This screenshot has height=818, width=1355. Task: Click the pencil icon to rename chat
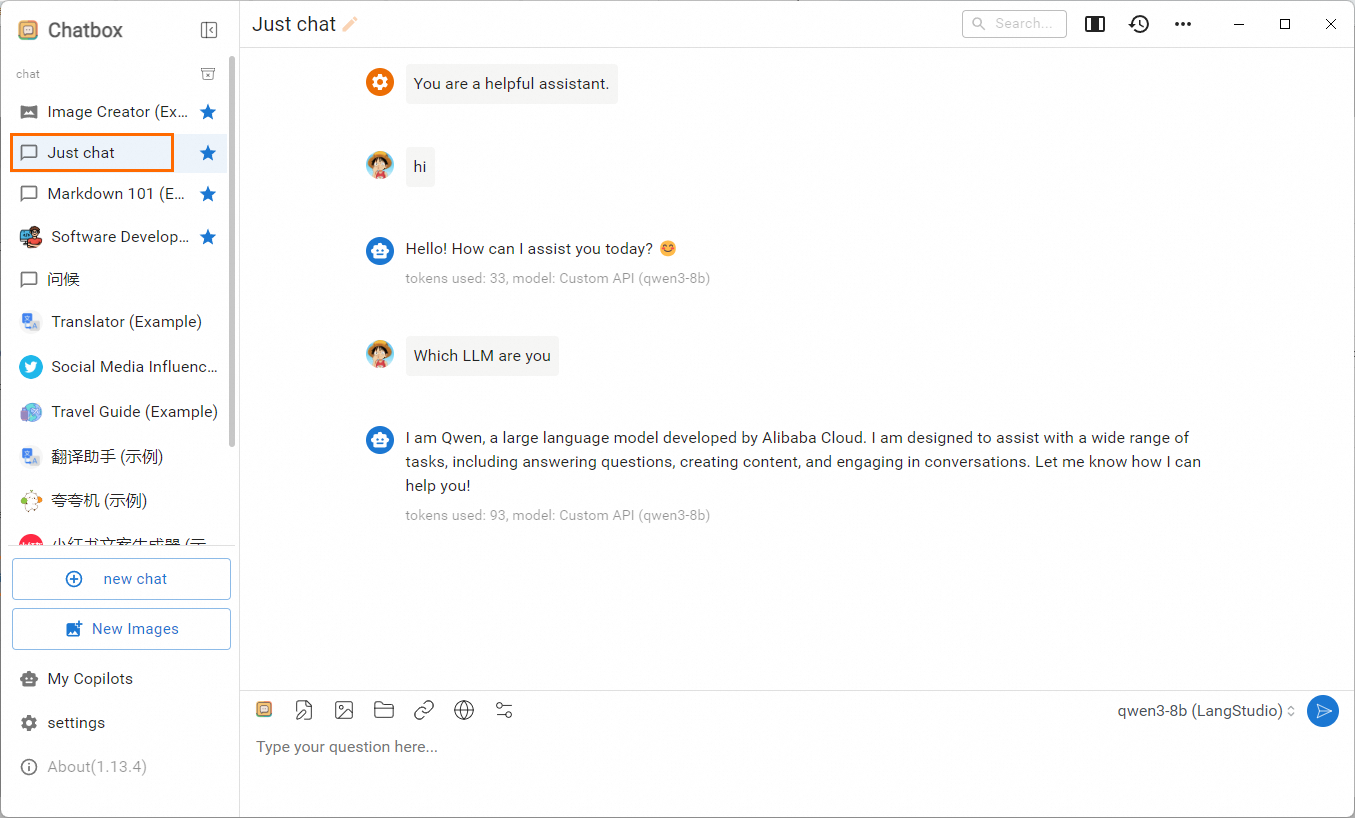point(350,24)
